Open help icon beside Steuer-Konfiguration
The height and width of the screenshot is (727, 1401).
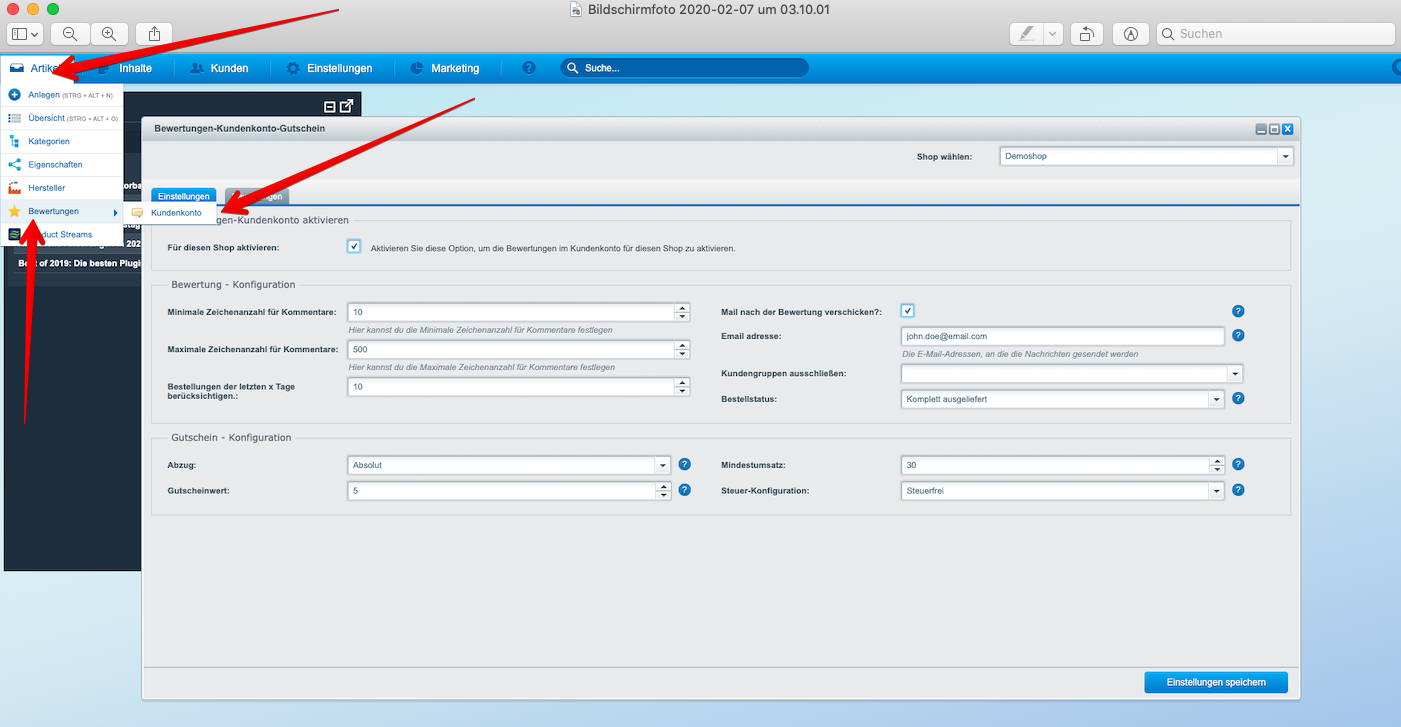tap(1238, 490)
